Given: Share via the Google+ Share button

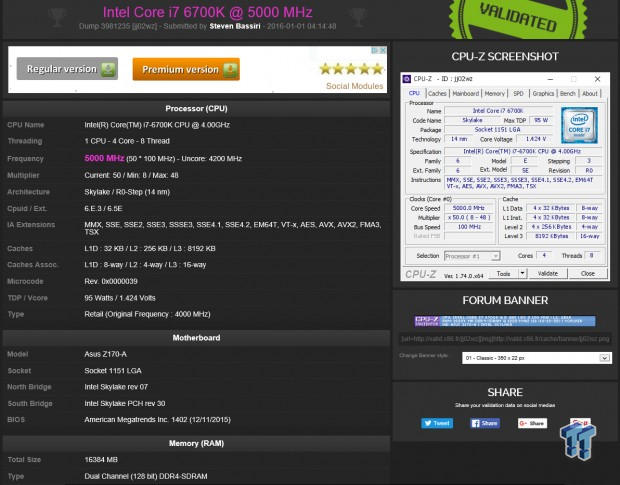Looking at the screenshot, I should tap(532, 423).
